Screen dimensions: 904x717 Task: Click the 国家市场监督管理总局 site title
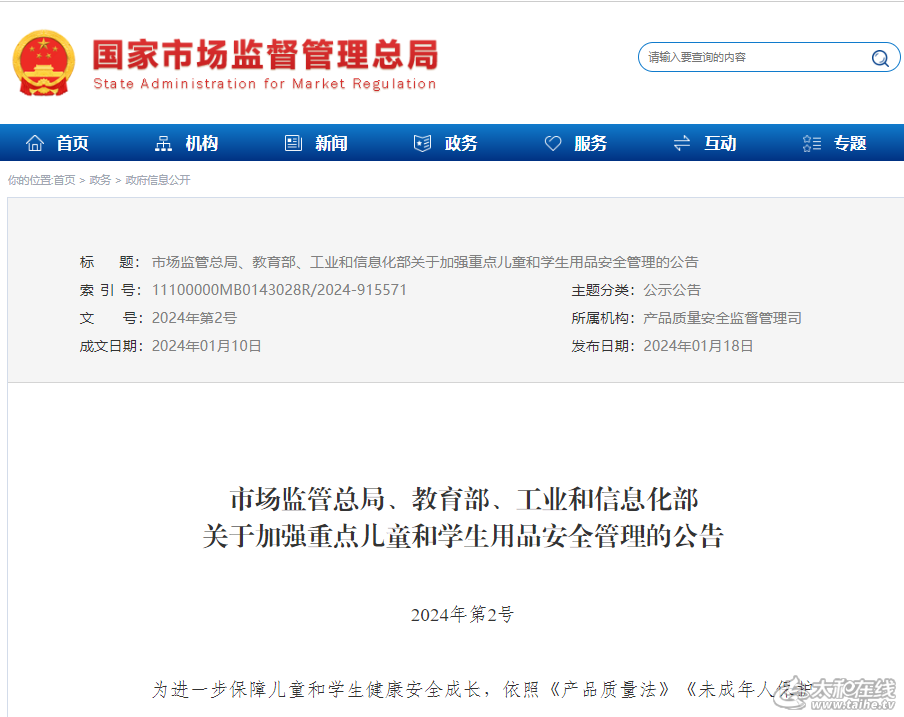pos(265,55)
